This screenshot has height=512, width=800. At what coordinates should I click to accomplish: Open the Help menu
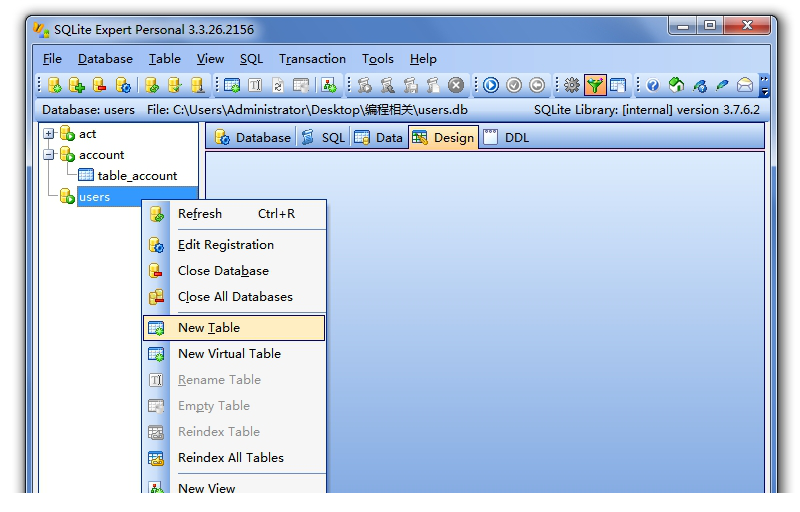(423, 59)
